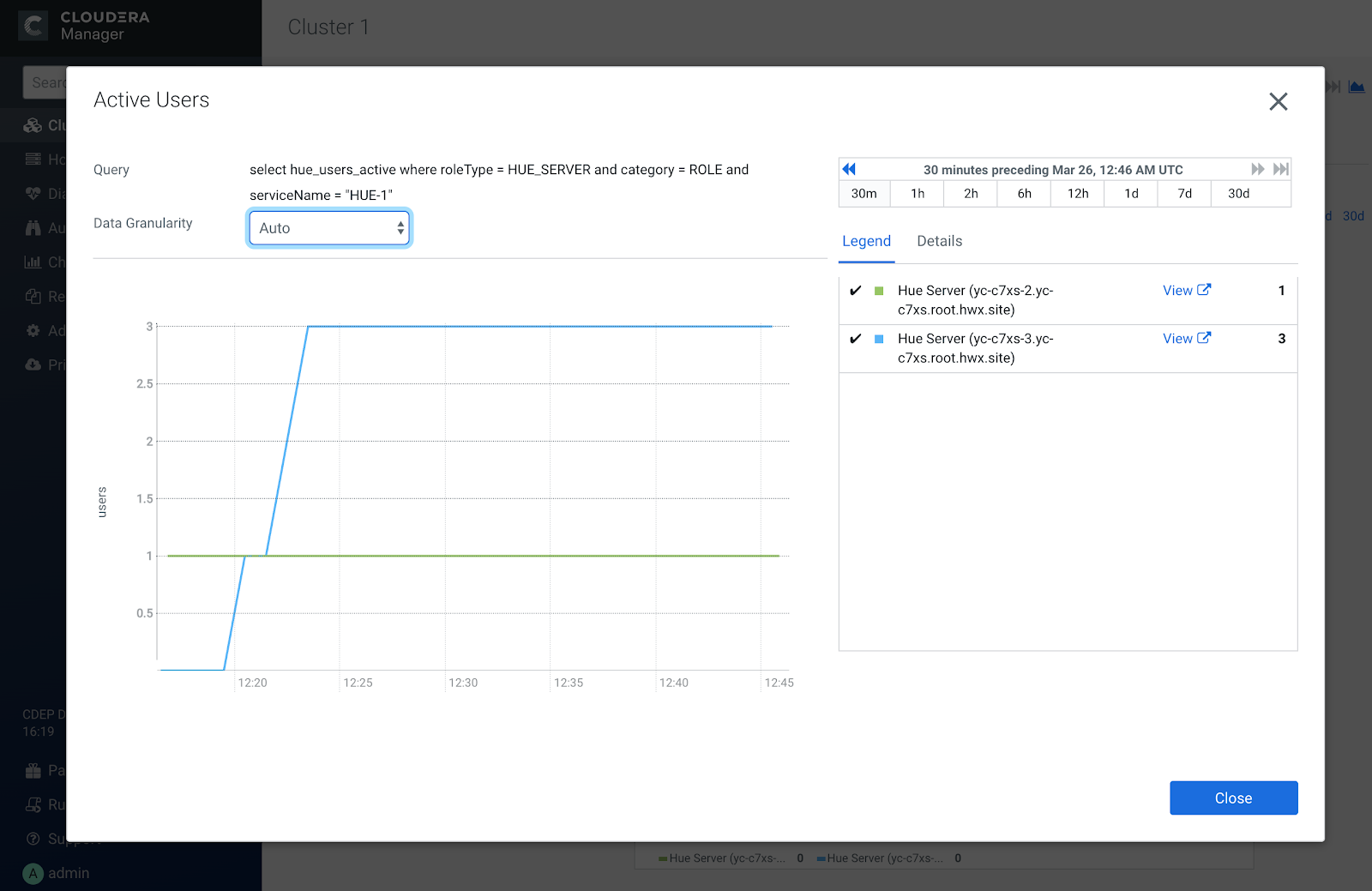Select the 1h time range
Screen dimensions: 1372x891
[918, 194]
